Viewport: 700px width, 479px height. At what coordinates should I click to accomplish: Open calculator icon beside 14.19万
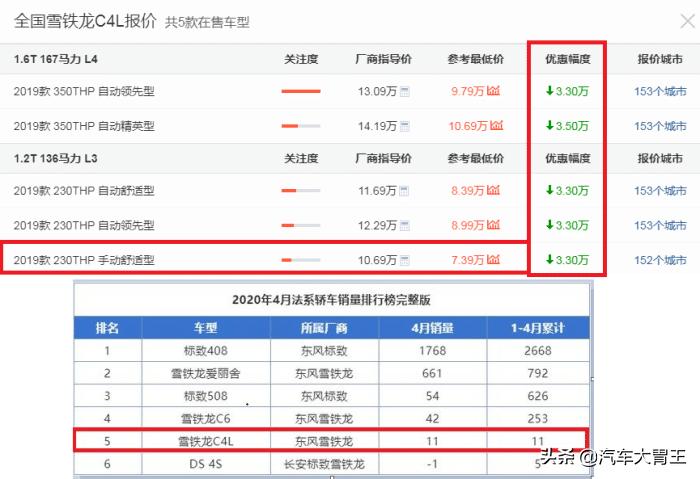[404, 126]
